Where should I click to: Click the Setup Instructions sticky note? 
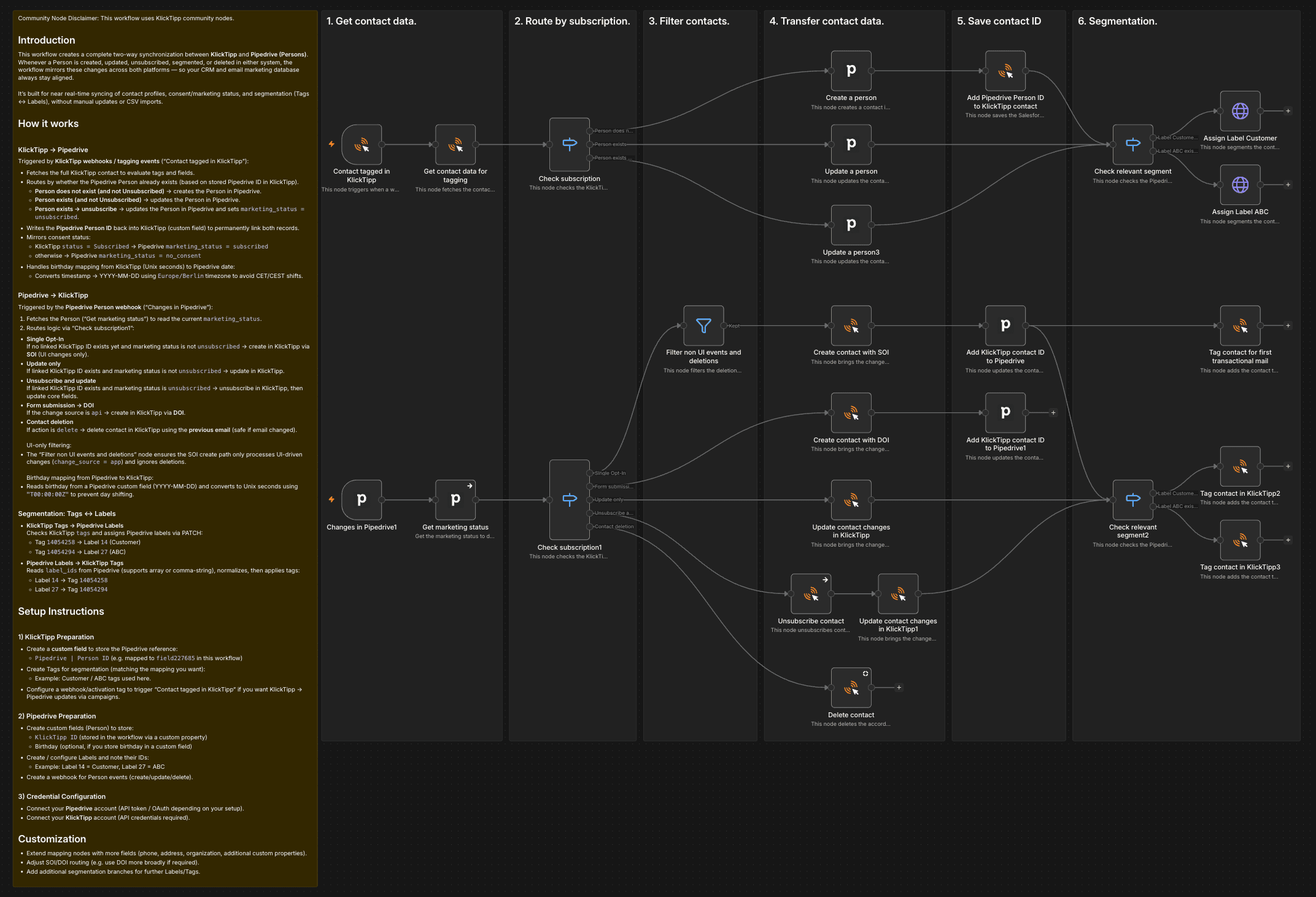[61, 611]
